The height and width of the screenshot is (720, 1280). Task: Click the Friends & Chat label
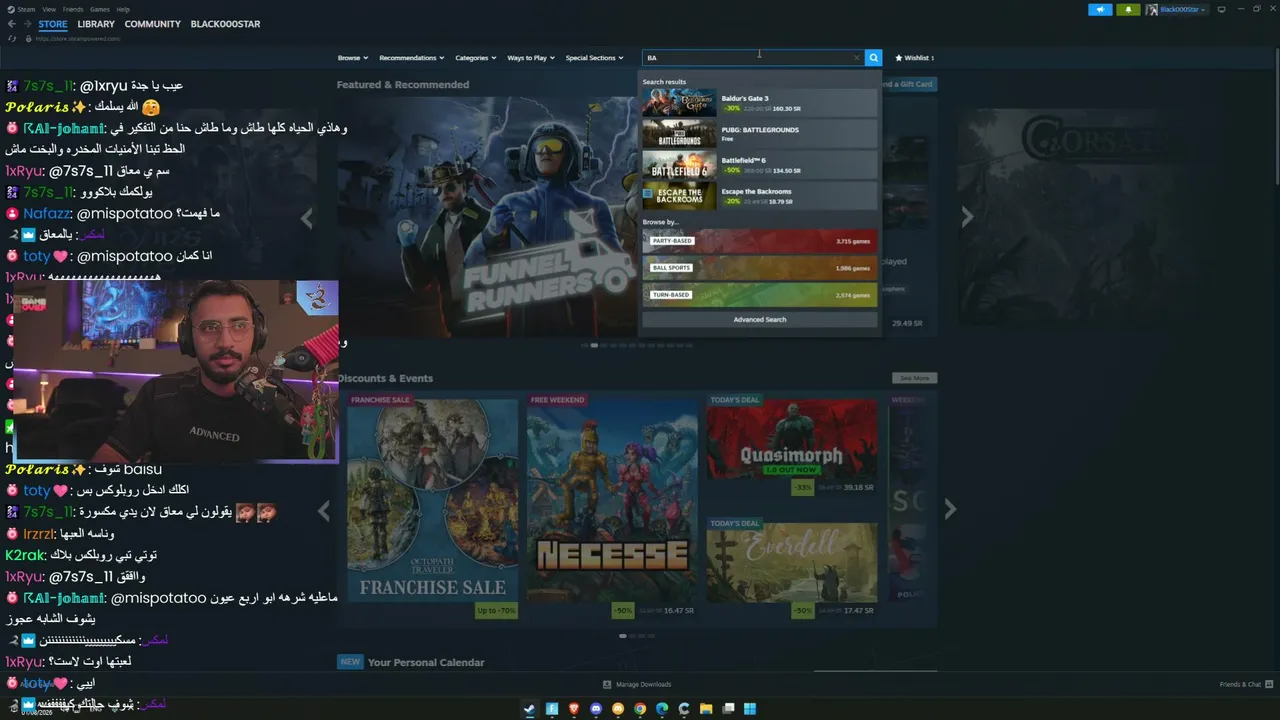(1240, 685)
